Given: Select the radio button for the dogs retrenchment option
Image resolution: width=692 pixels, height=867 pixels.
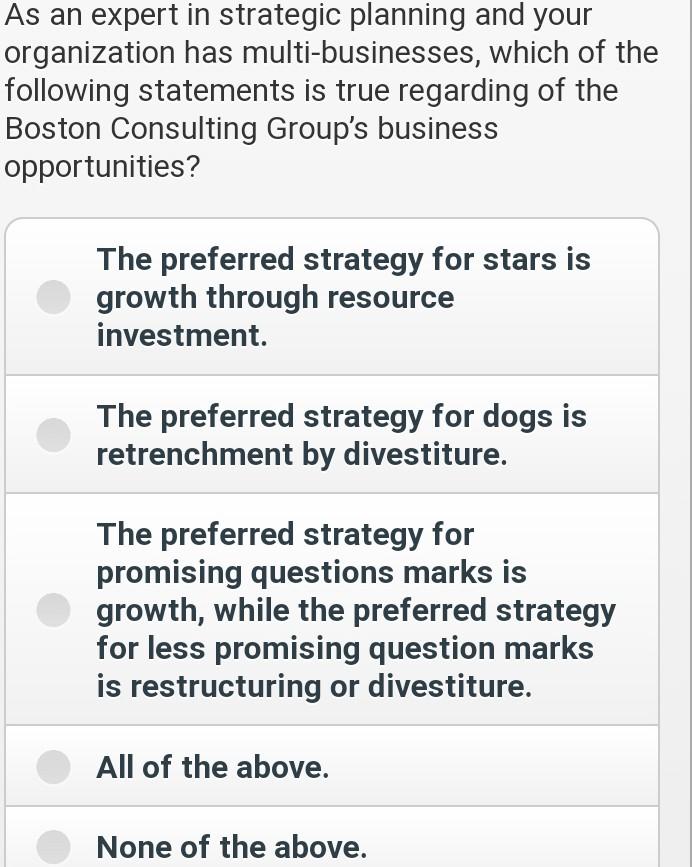Looking at the screenshot, I should tap(52, 434).
